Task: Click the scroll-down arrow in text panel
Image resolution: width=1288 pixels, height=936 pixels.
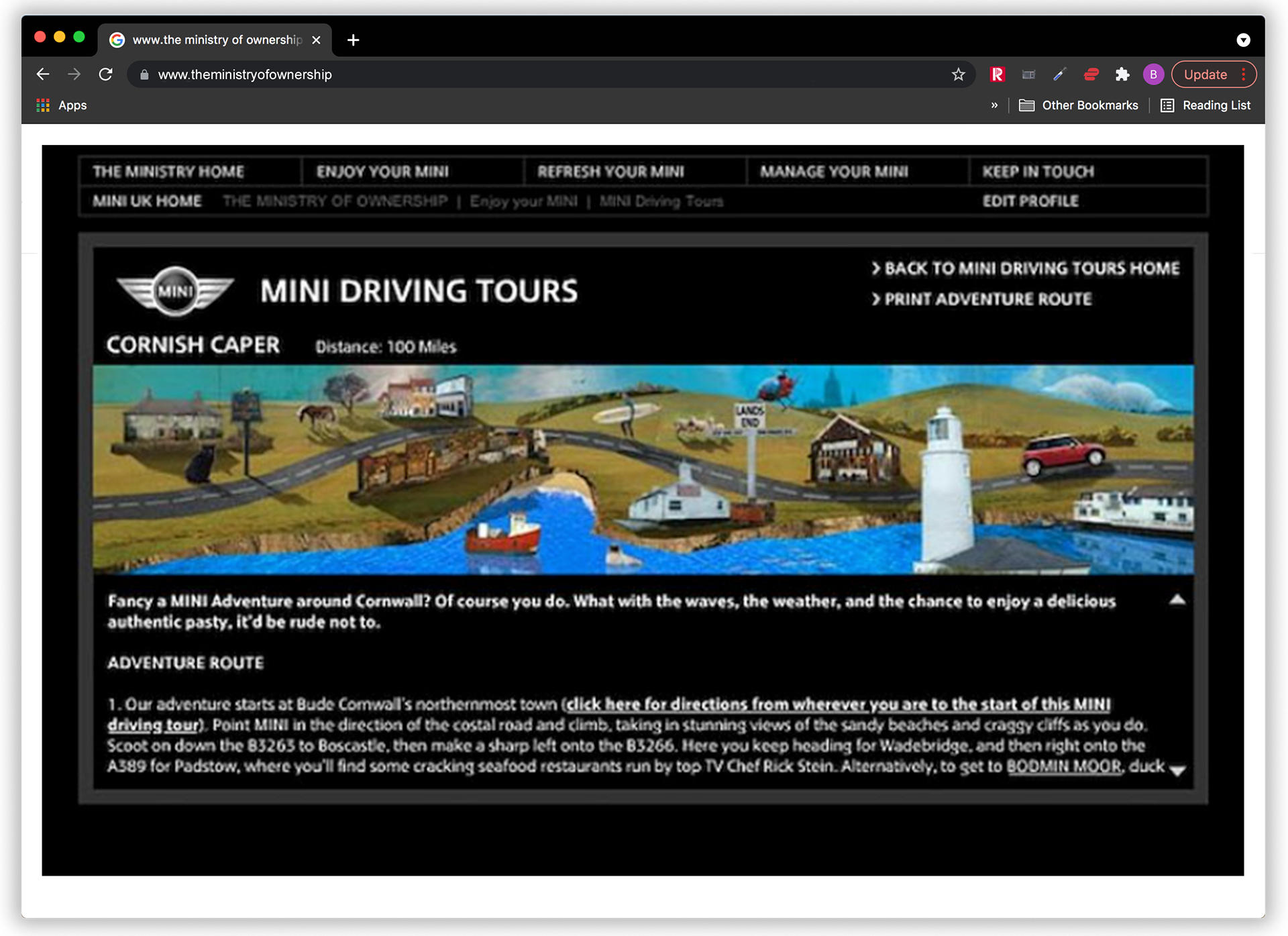Action: (1177, 771)
